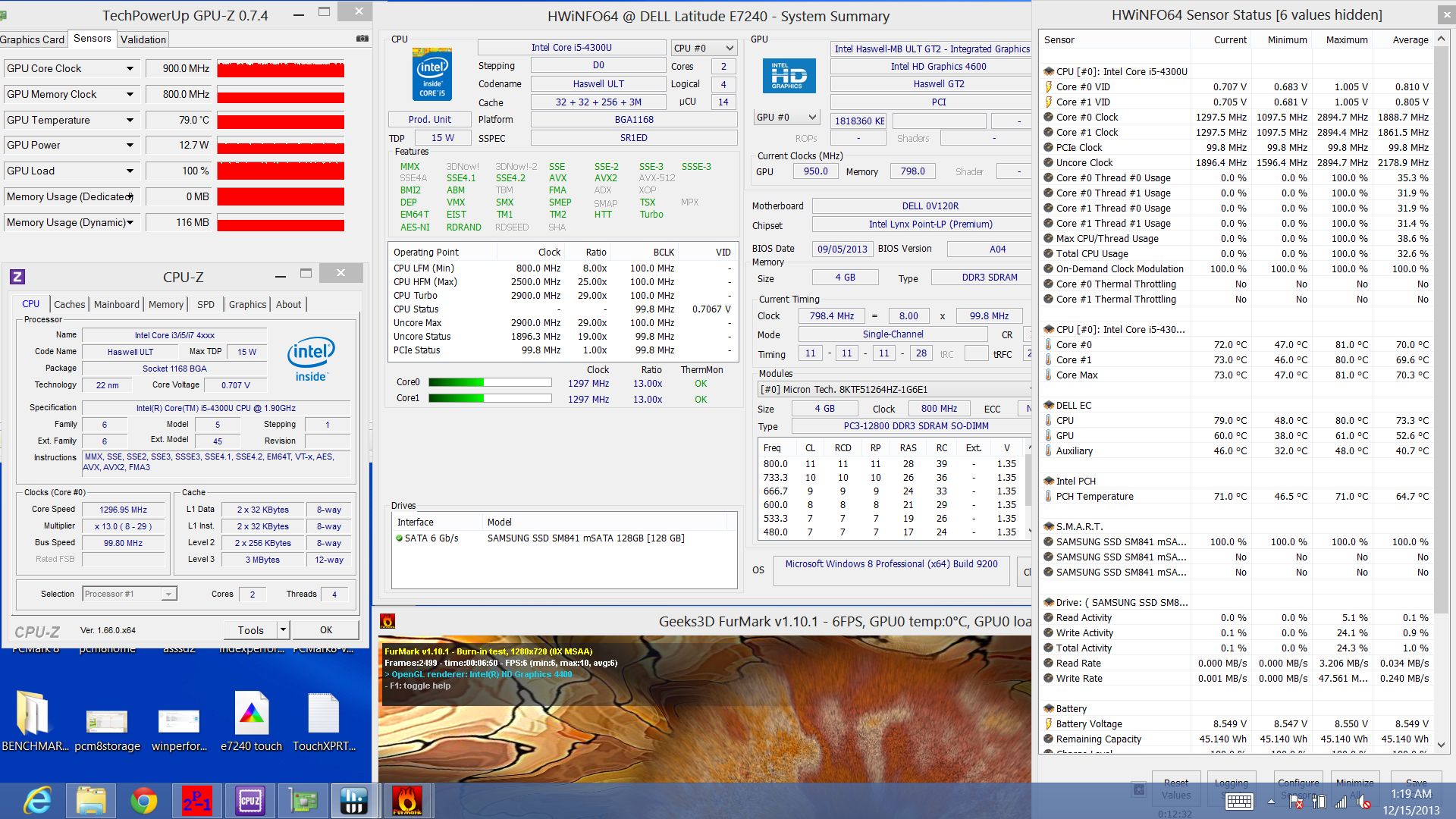Screen dimensions: 1456x819
Task: Launch Google Chrome from the taskbar
Action: [x=144, y=801]
